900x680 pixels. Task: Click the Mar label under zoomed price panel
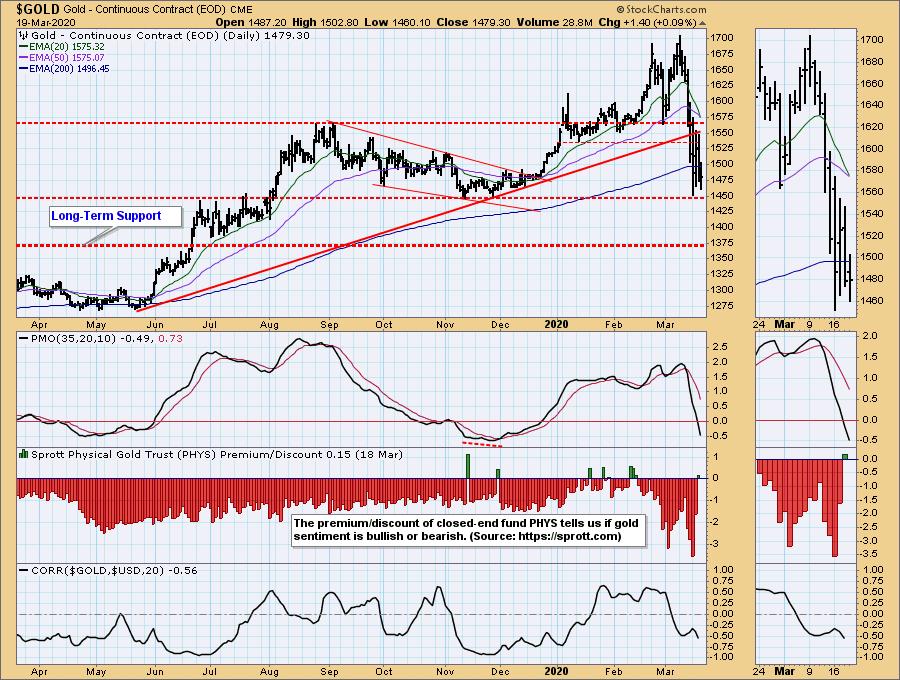pyautogui.click(x=785, y=325)
